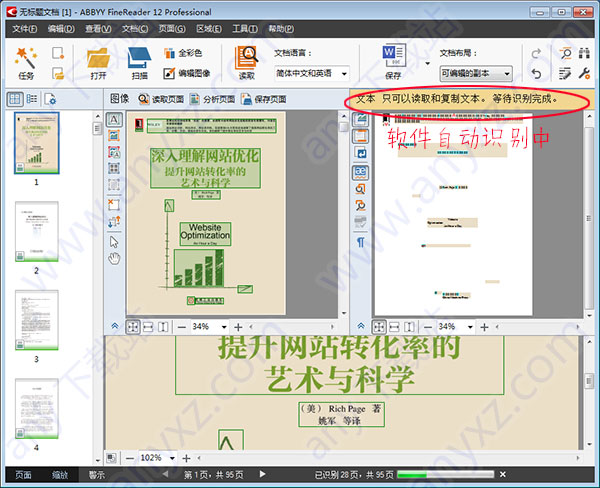Choose the hand pan tool
This screenshot has height=488, width=600.
(114, 259)
